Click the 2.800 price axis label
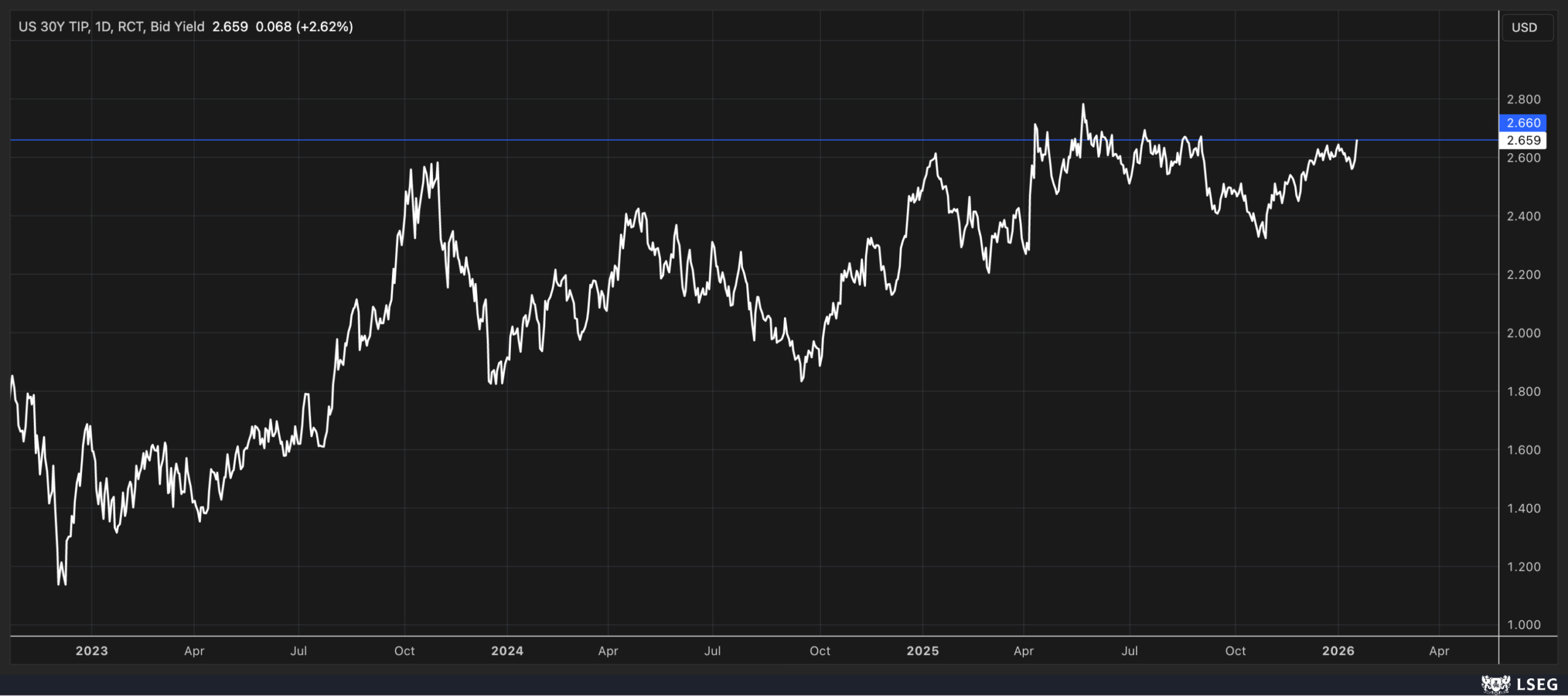 pos(1523,99)
